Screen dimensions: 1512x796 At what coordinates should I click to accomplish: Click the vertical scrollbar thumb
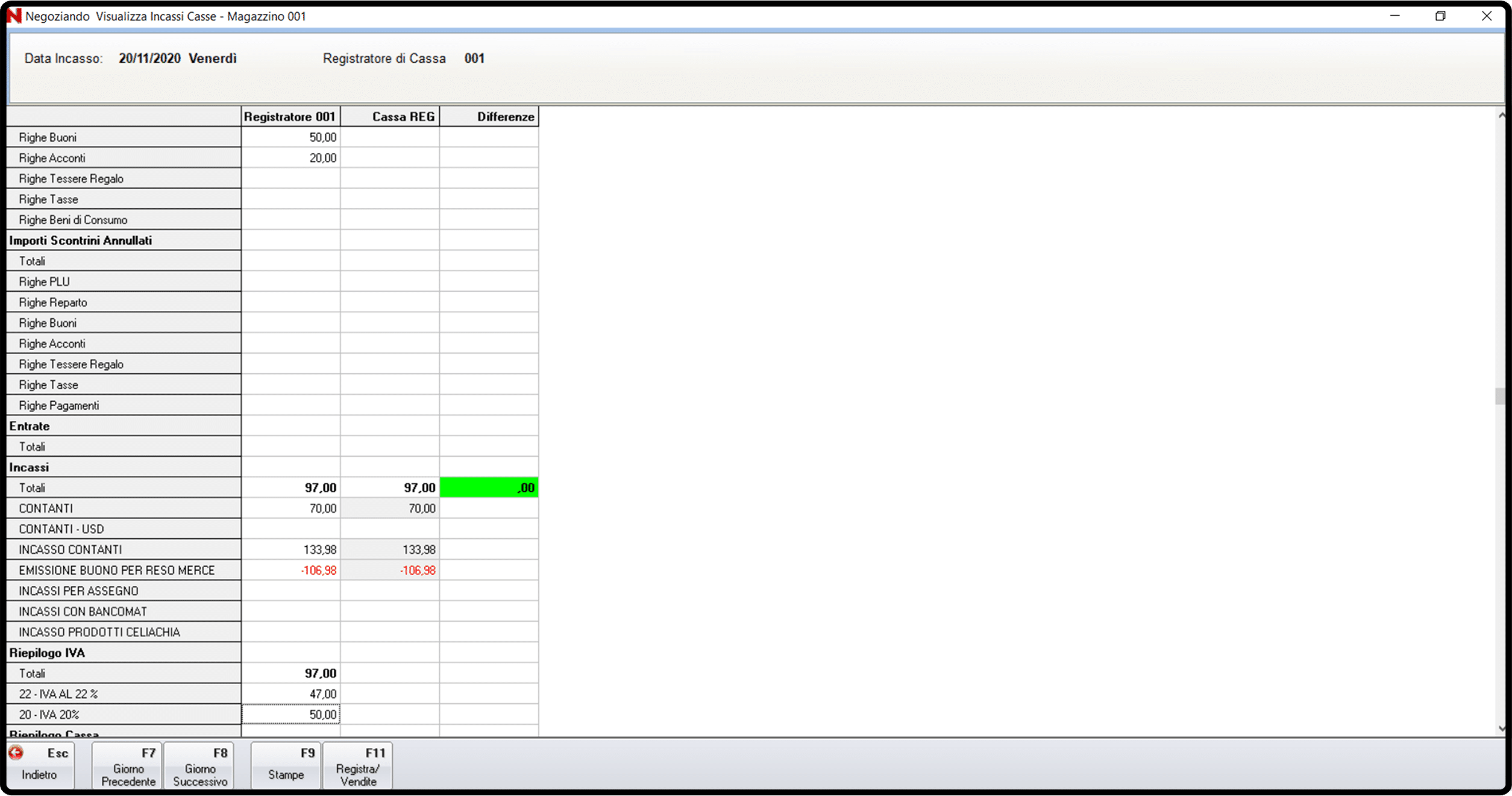pyautogui.click(x=1501, y=396)
